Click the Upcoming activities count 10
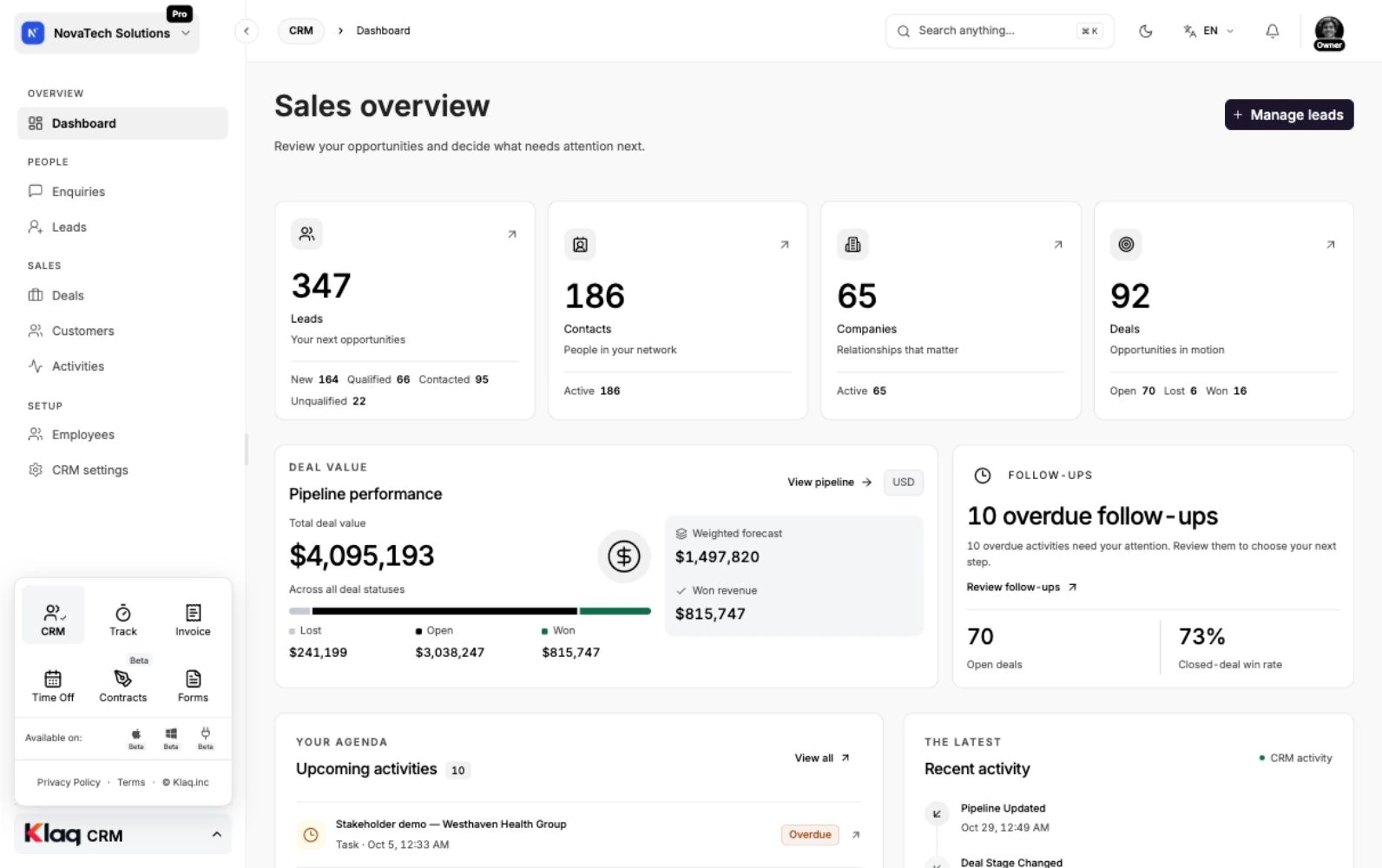 click(x=457, y=770)
